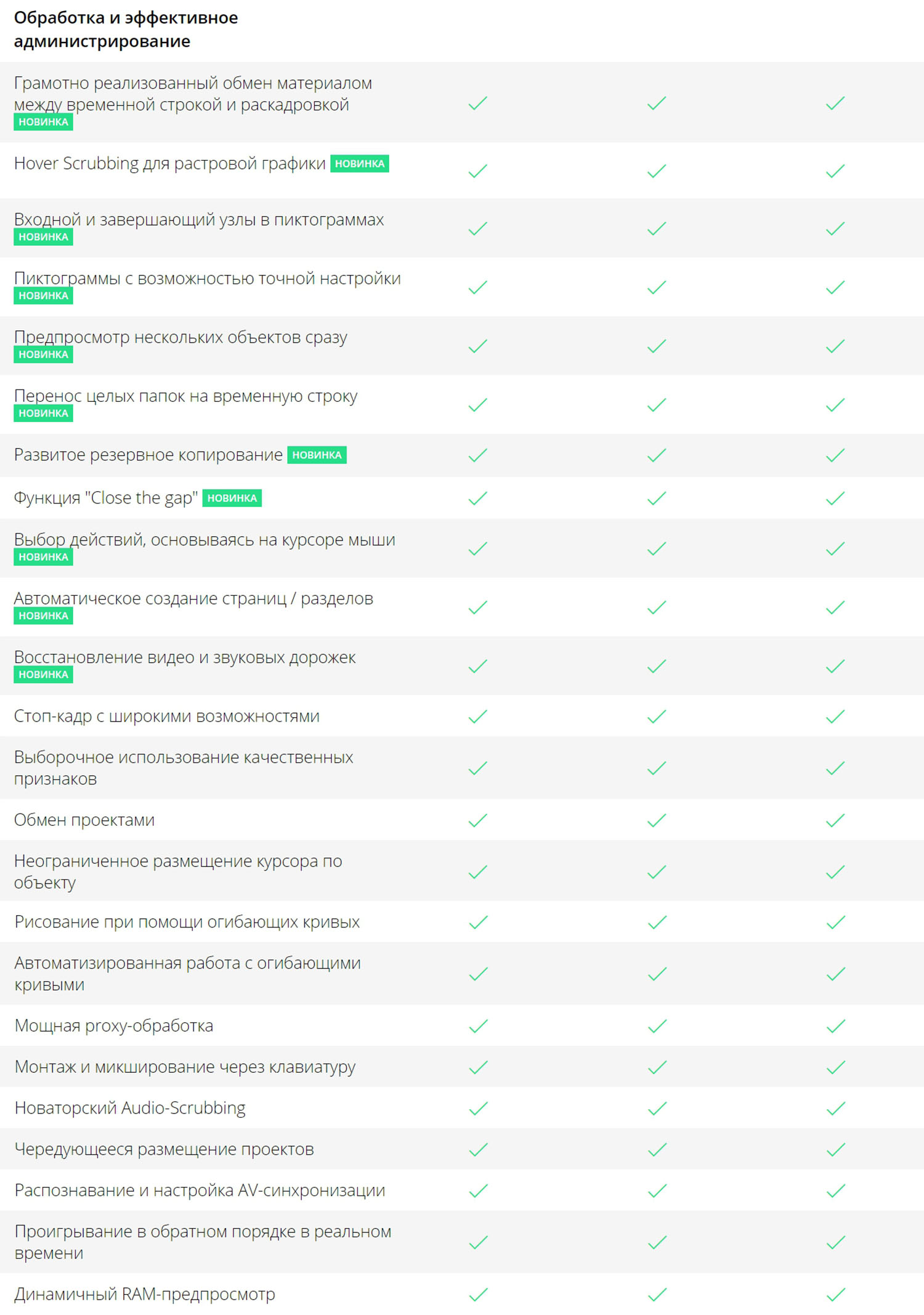
Task: Click the Распознавание и настройка AV-синхронизации label
Action: point(200,1191)
